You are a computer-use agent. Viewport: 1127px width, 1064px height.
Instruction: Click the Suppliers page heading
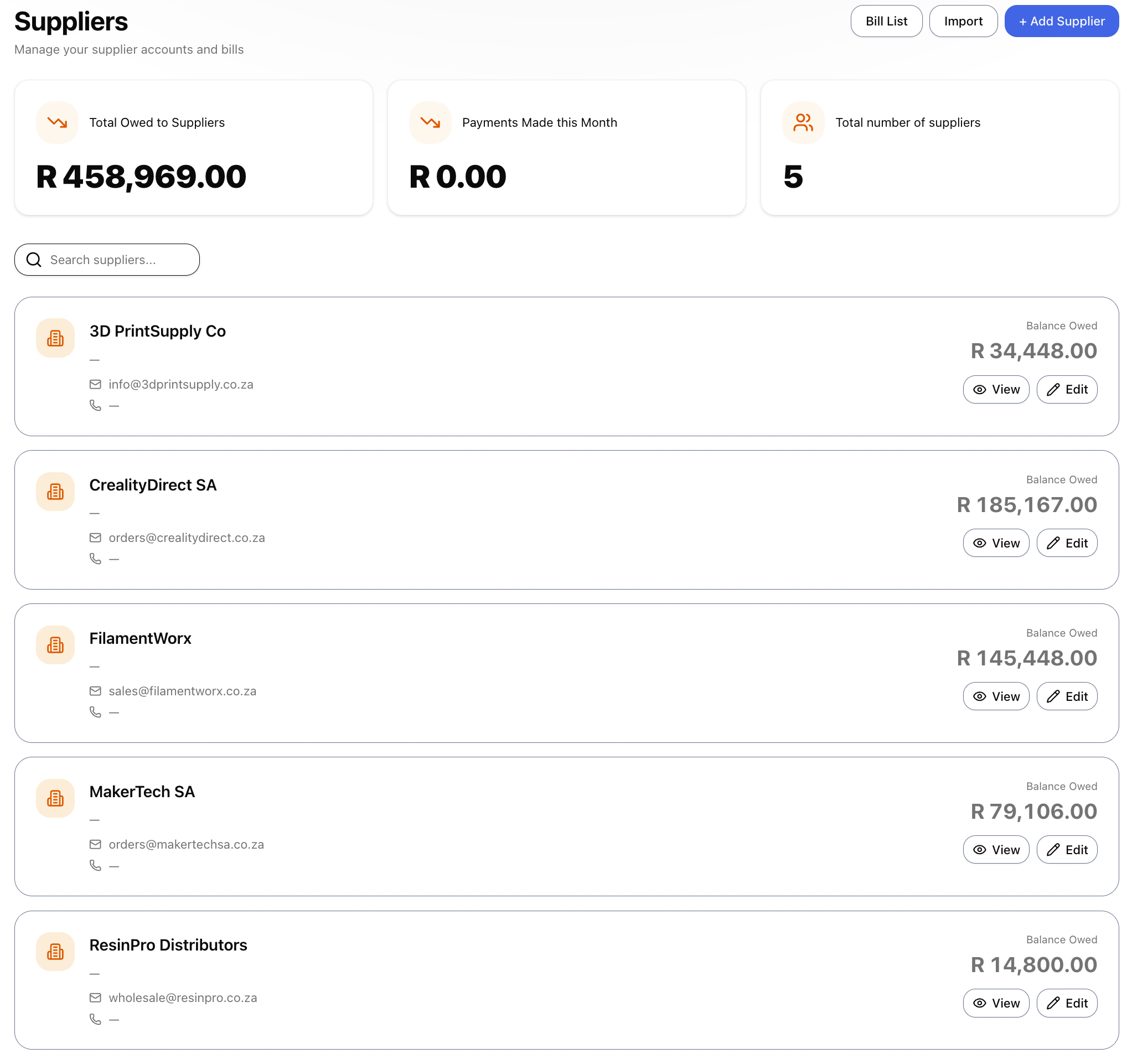71,22
